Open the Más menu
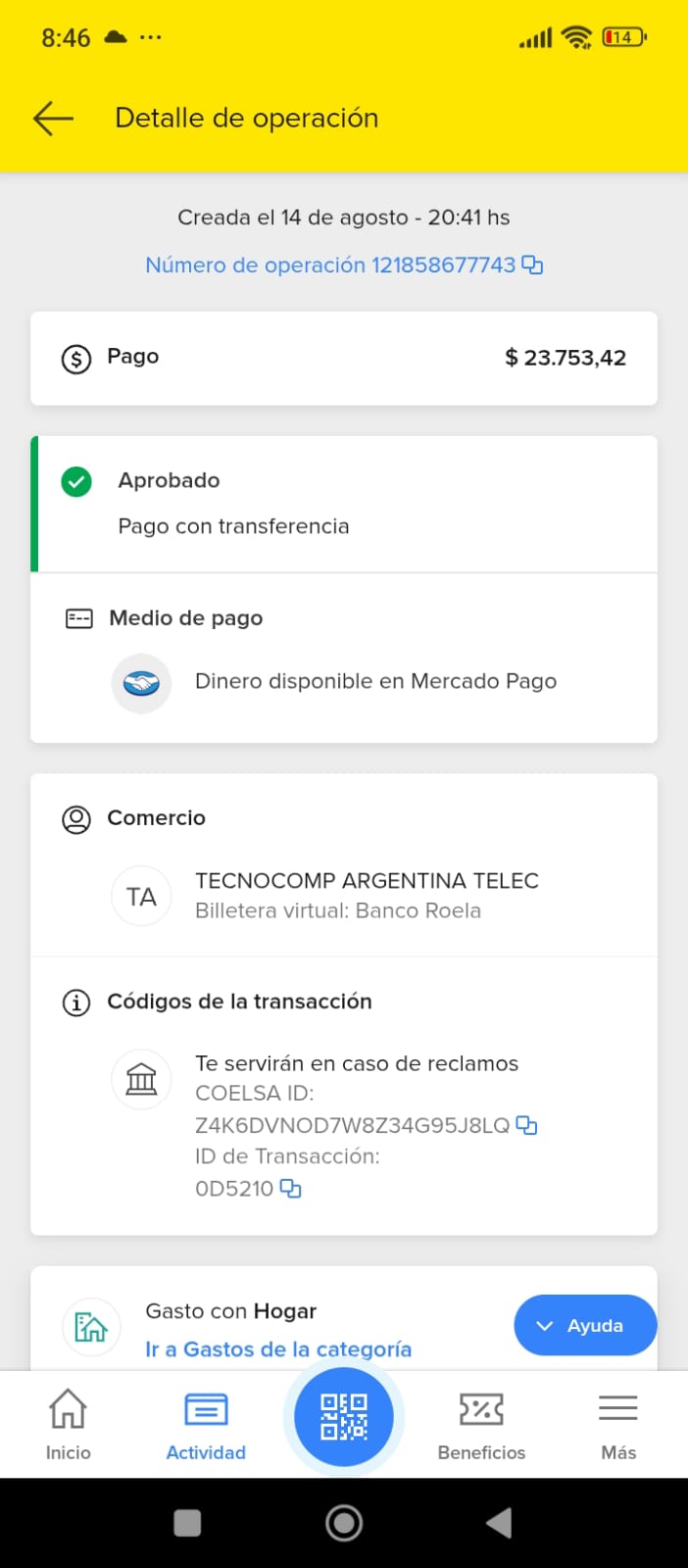The image size is (688, 1568). pyautogui.click(x=618, y=1424)
